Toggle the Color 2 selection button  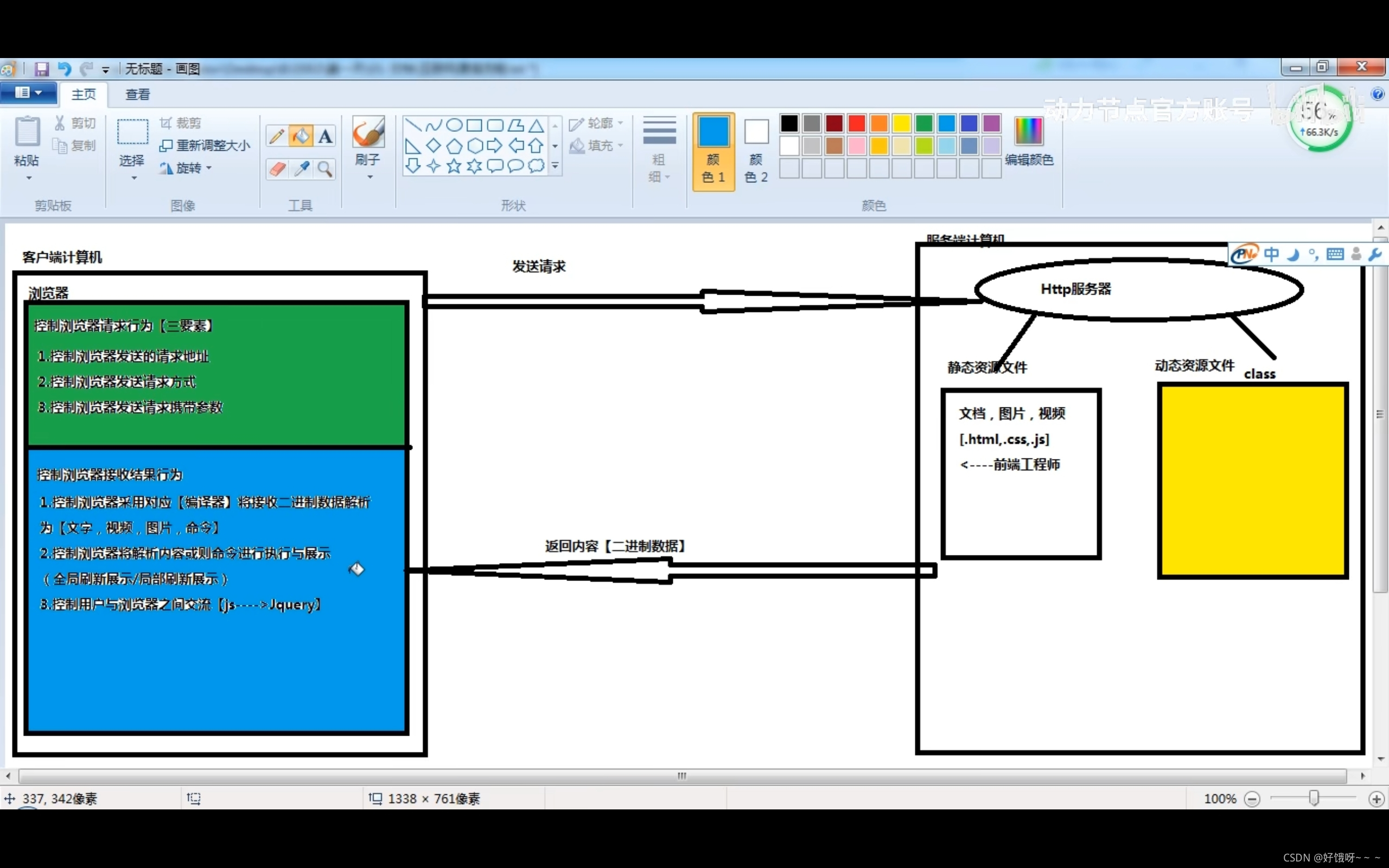point(756,151)
